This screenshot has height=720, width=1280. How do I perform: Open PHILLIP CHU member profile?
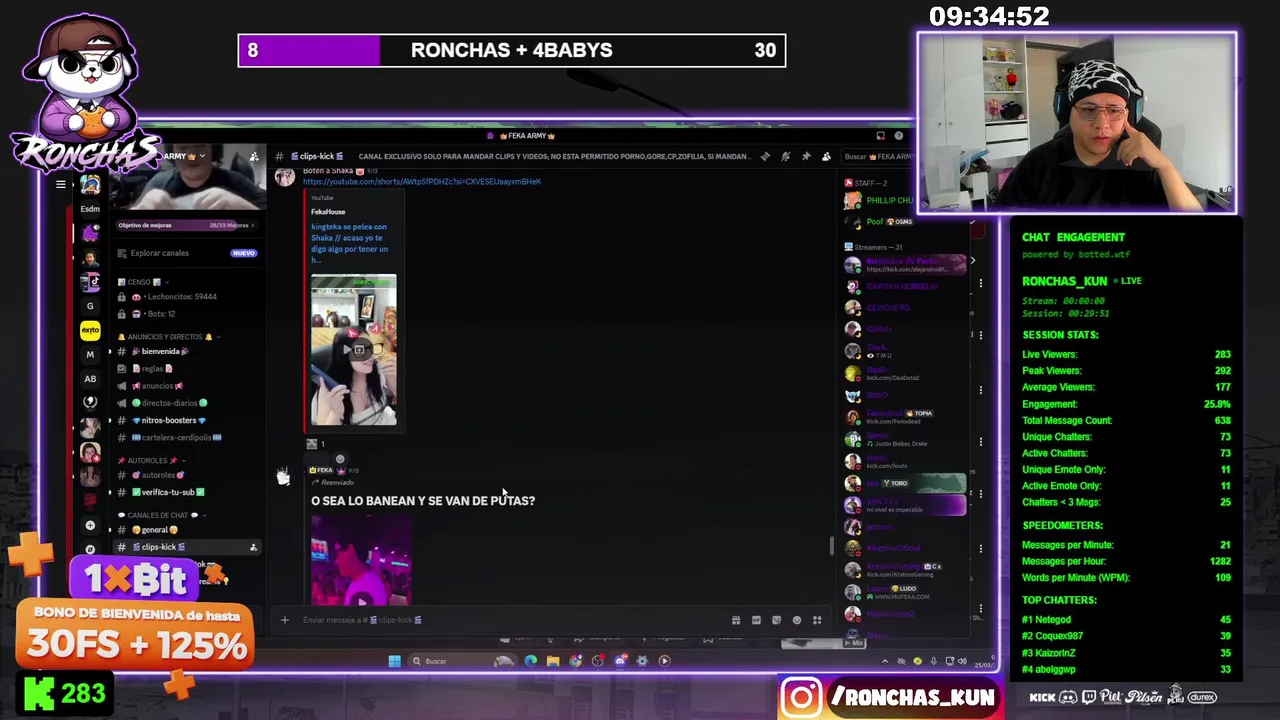point(878,200)
